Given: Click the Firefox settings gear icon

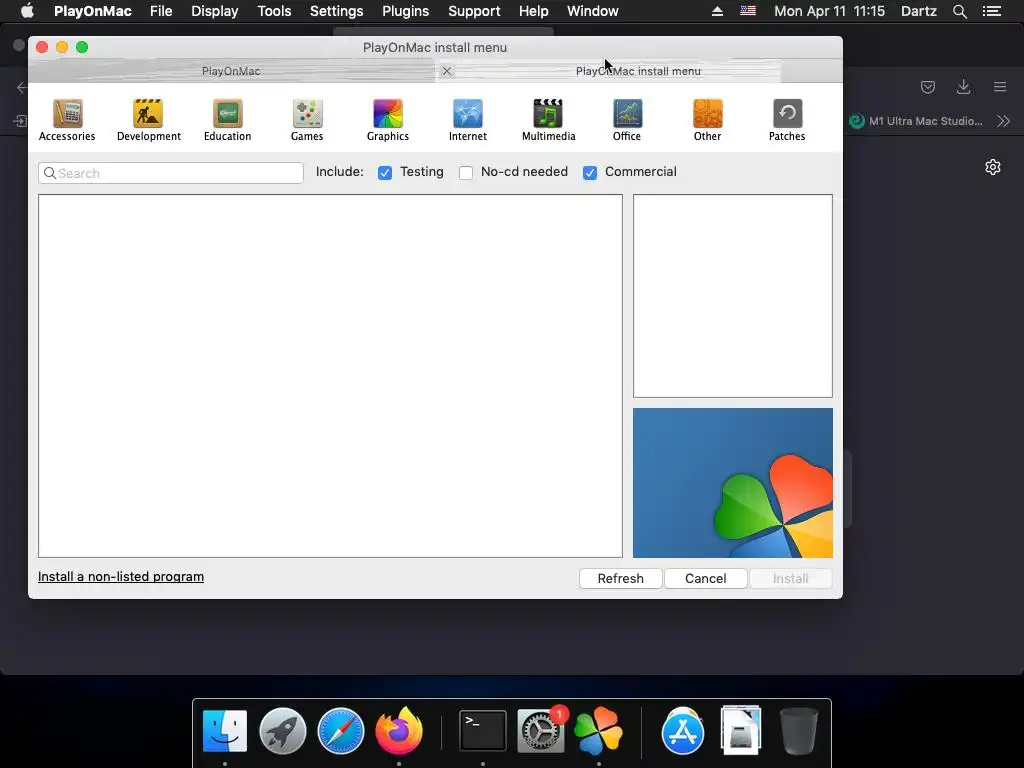Looking at the screenshot, I should click(x=993, y=167).
